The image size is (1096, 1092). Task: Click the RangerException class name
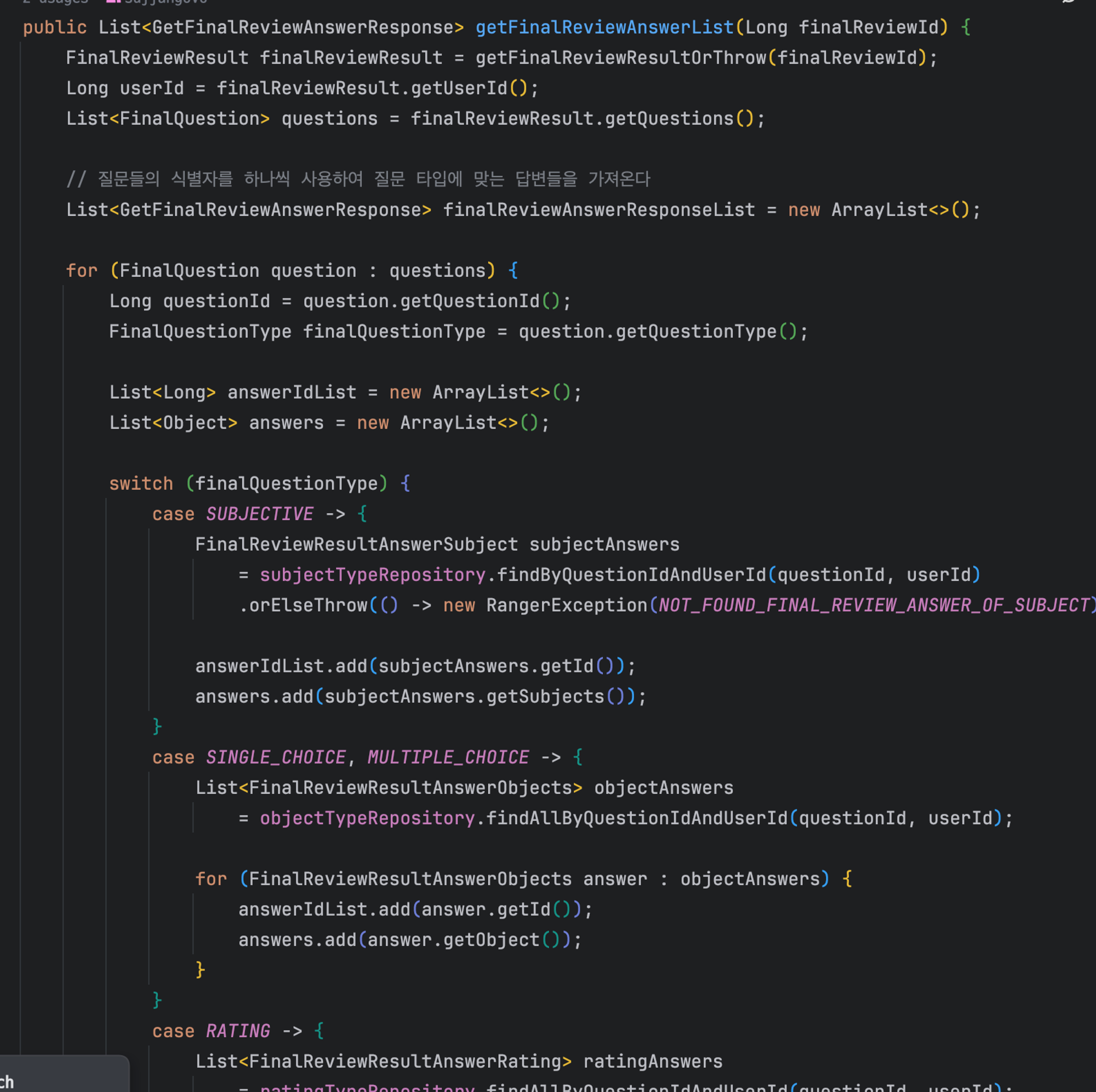pos(566,606)
